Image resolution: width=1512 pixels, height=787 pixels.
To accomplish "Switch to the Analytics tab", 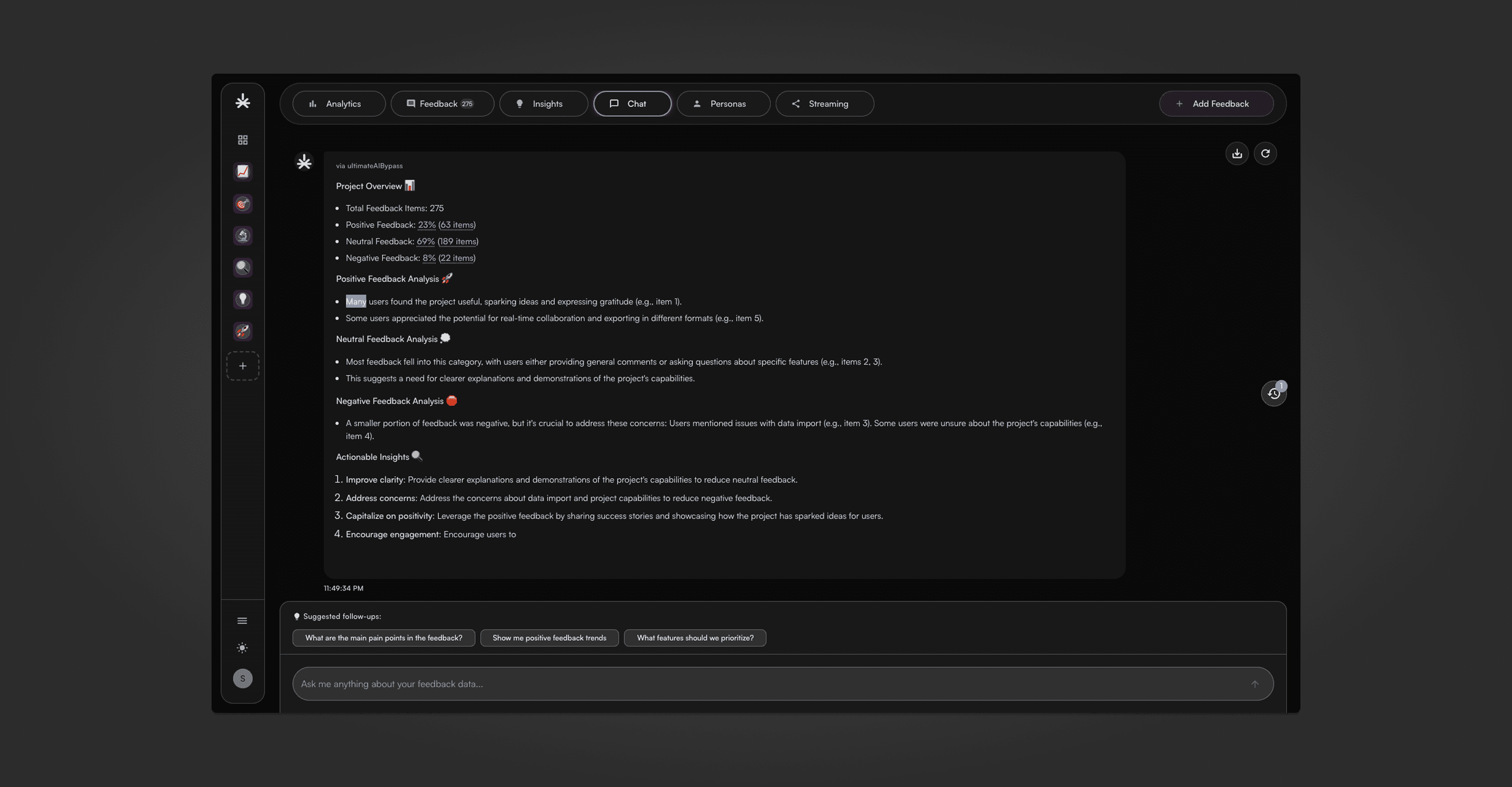I will [x=339, y=104].
